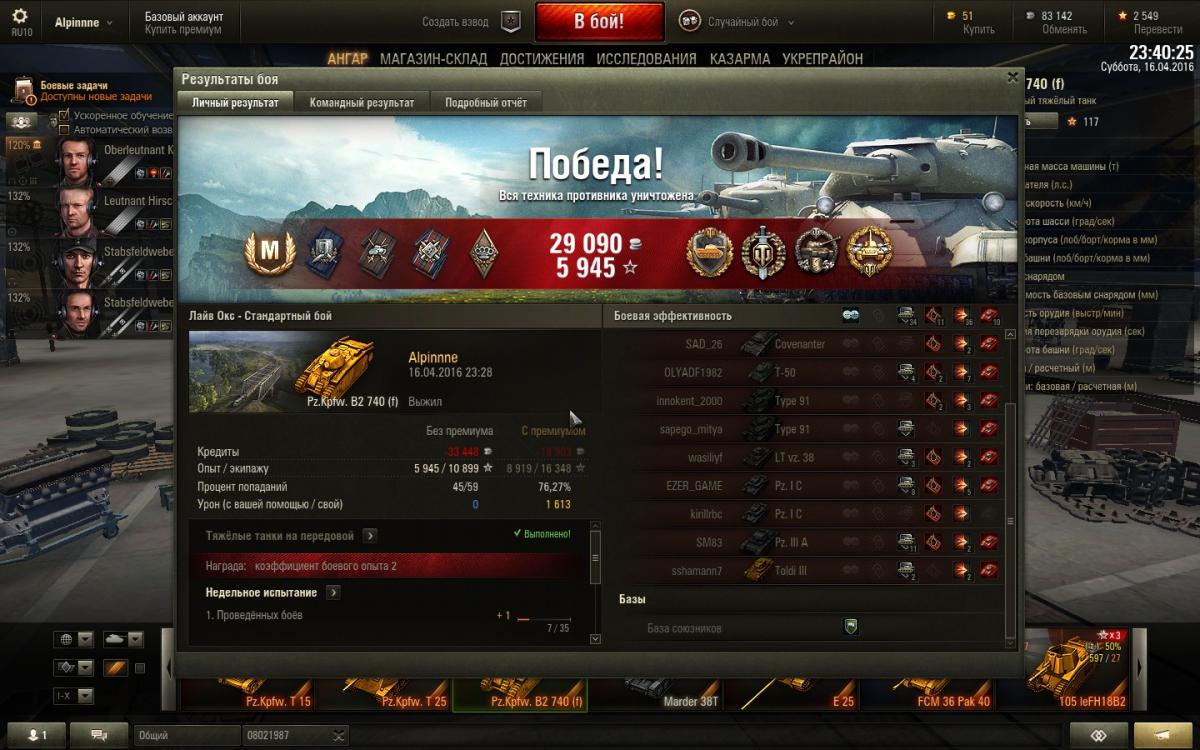Toggle accelerated crew training checkbox
The height and width of the screenshot is (750, 1200).
[x=65, y=116]
